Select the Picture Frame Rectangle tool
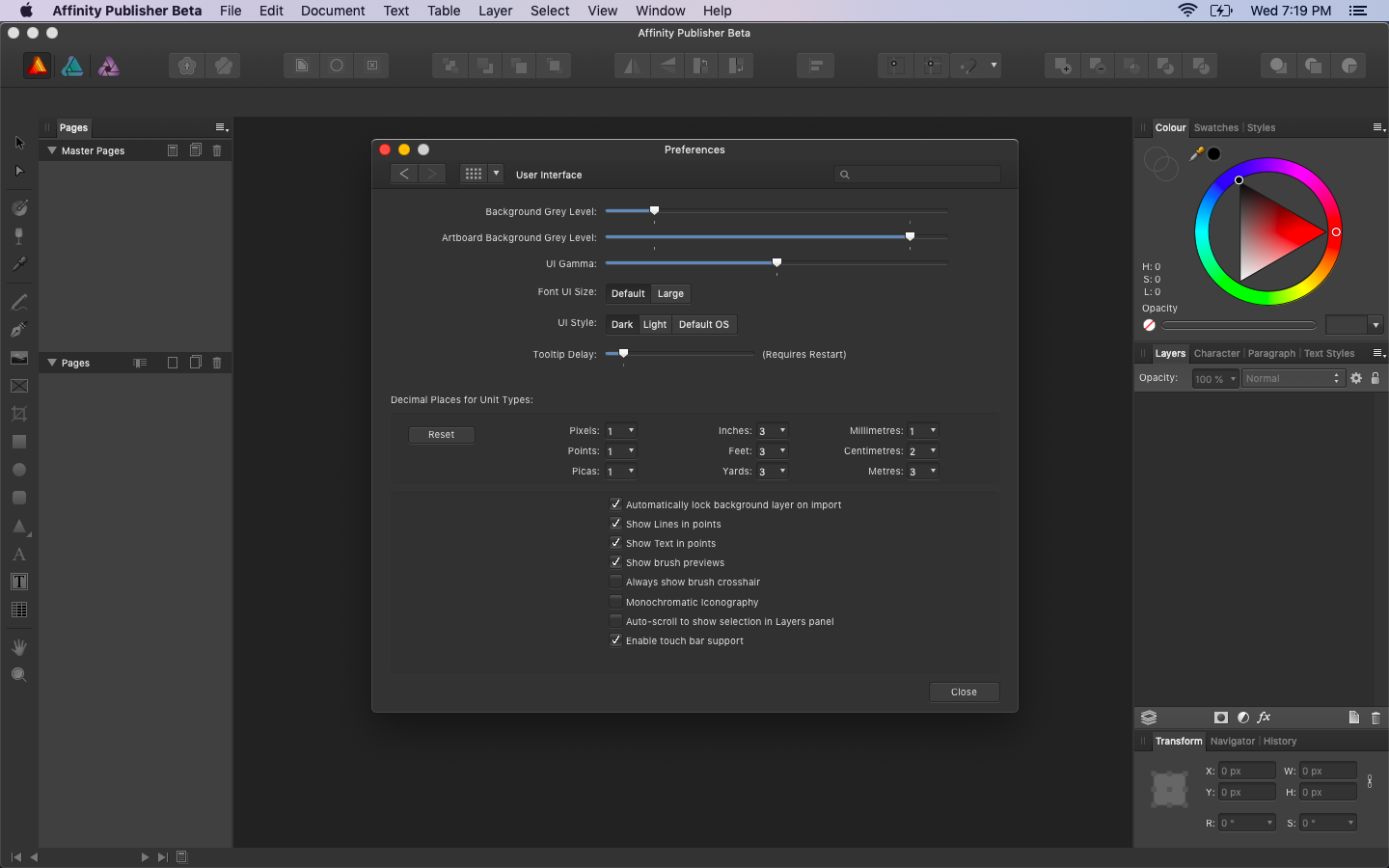 pos(19,386)
